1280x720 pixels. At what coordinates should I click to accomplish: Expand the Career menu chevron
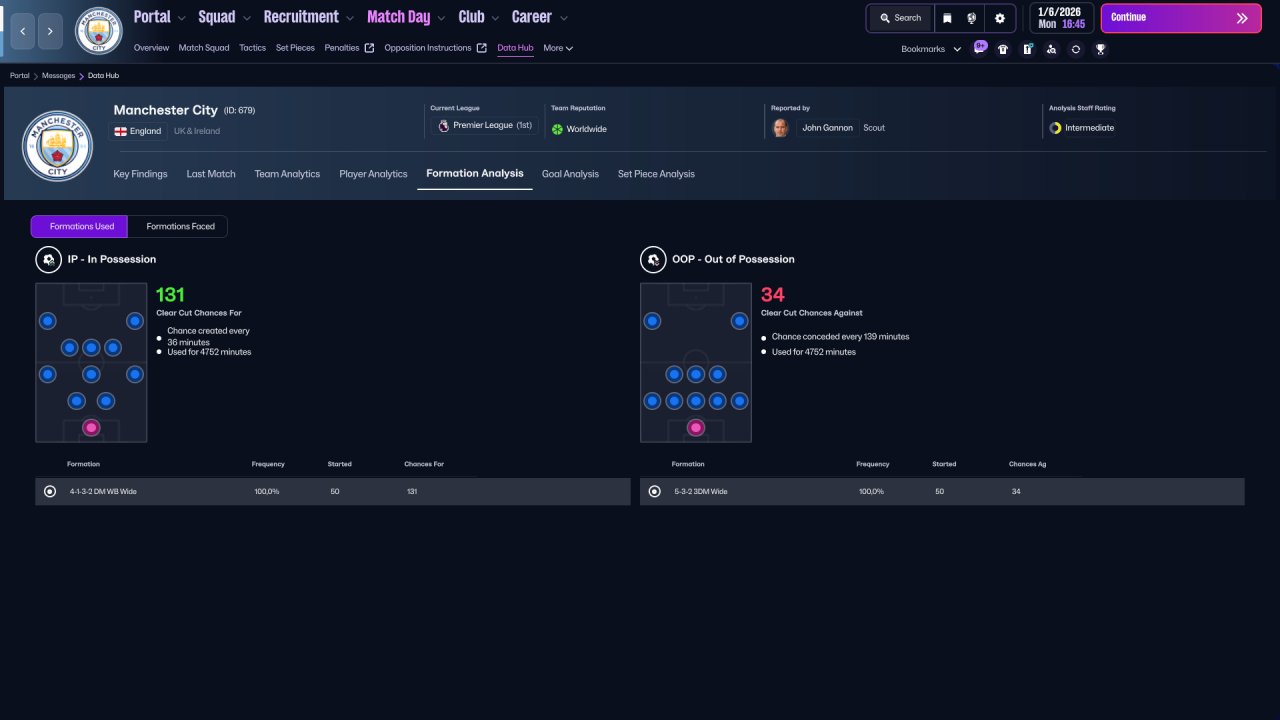[x=563, y=18]
